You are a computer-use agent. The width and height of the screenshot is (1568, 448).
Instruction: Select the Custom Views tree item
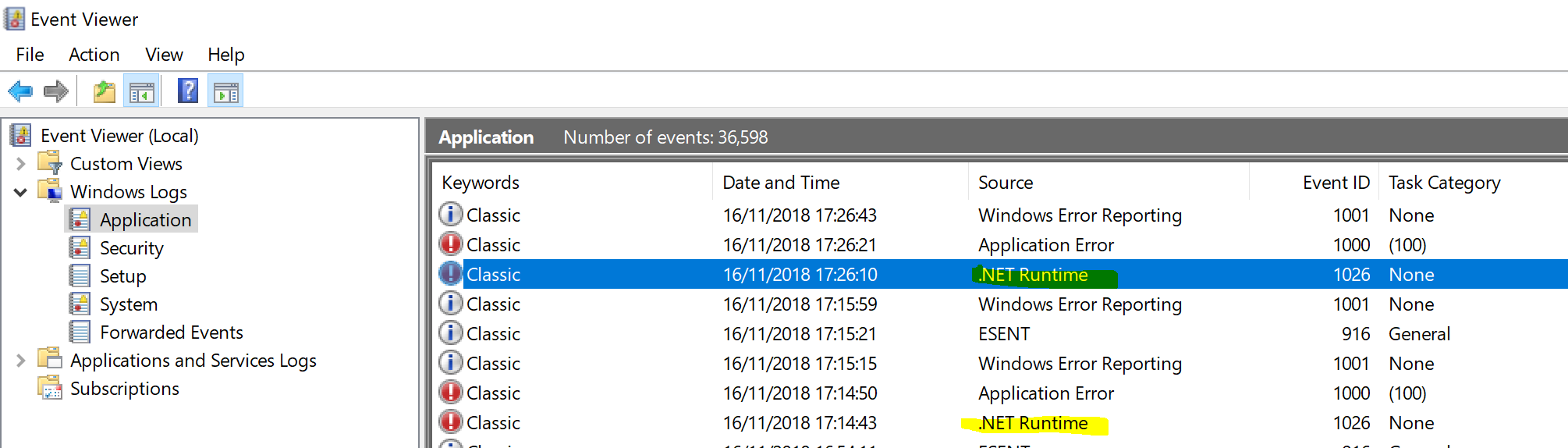pyautogui.click(x=126, y=164)
